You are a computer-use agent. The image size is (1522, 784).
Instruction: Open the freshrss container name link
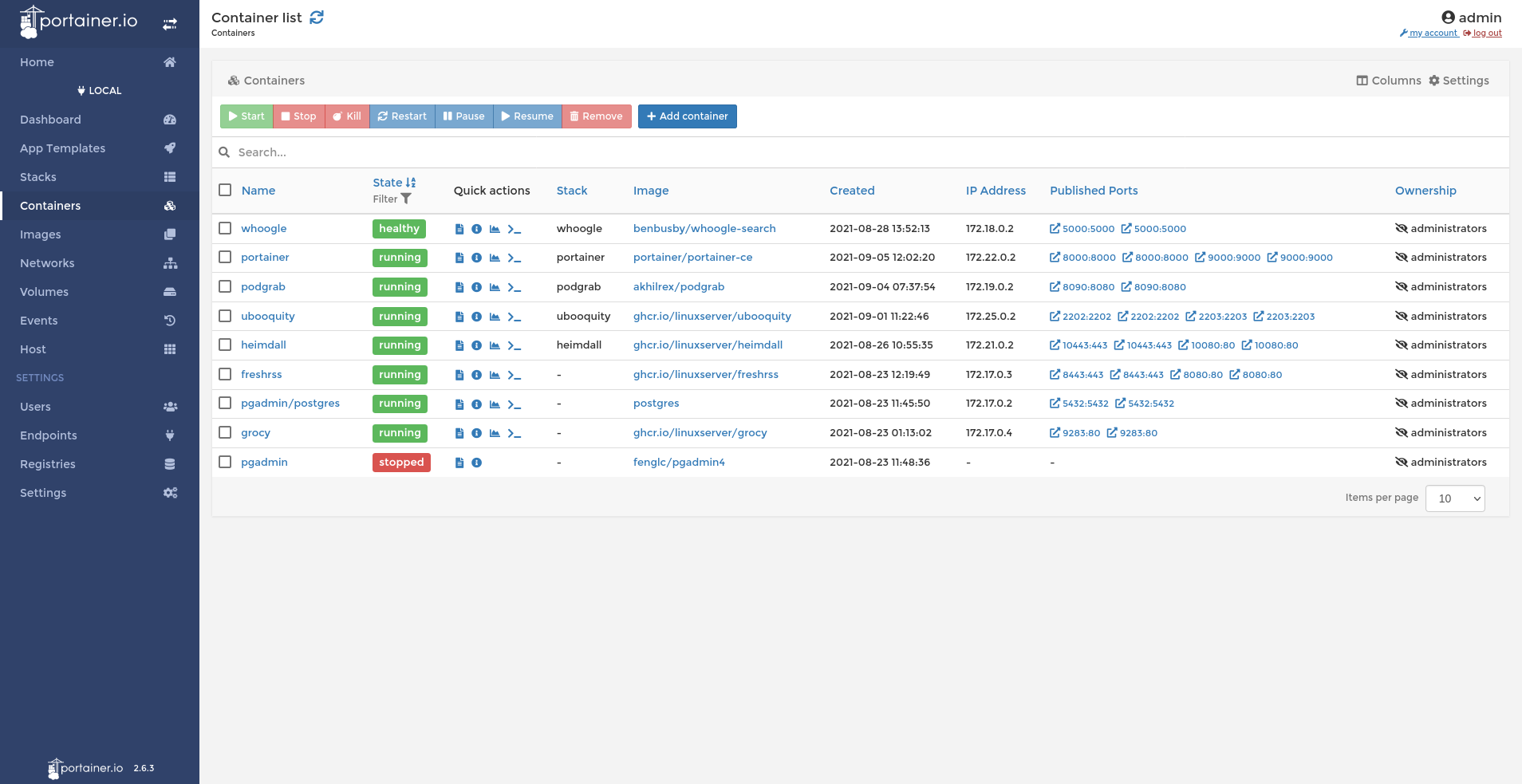click(262, 375)
